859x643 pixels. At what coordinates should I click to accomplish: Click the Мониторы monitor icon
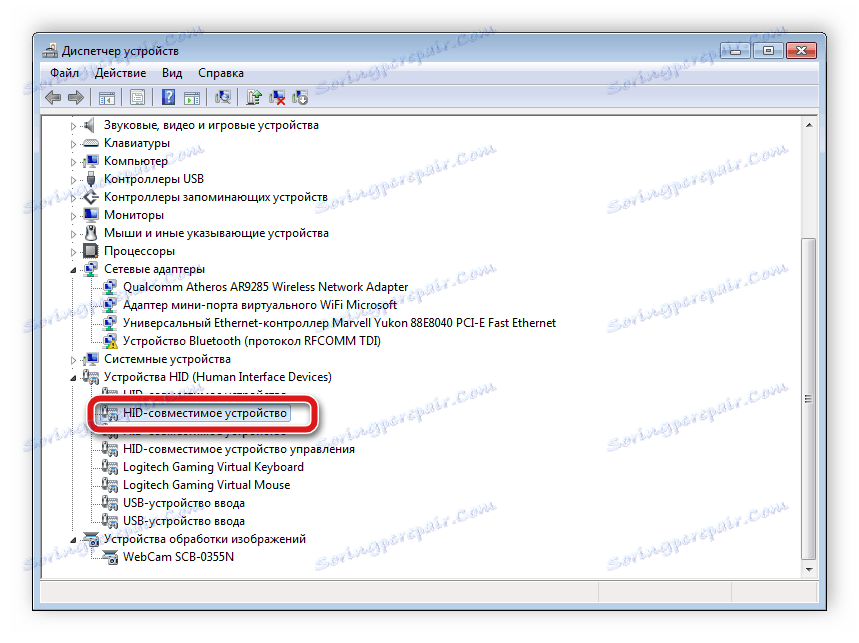click(90, 215)
